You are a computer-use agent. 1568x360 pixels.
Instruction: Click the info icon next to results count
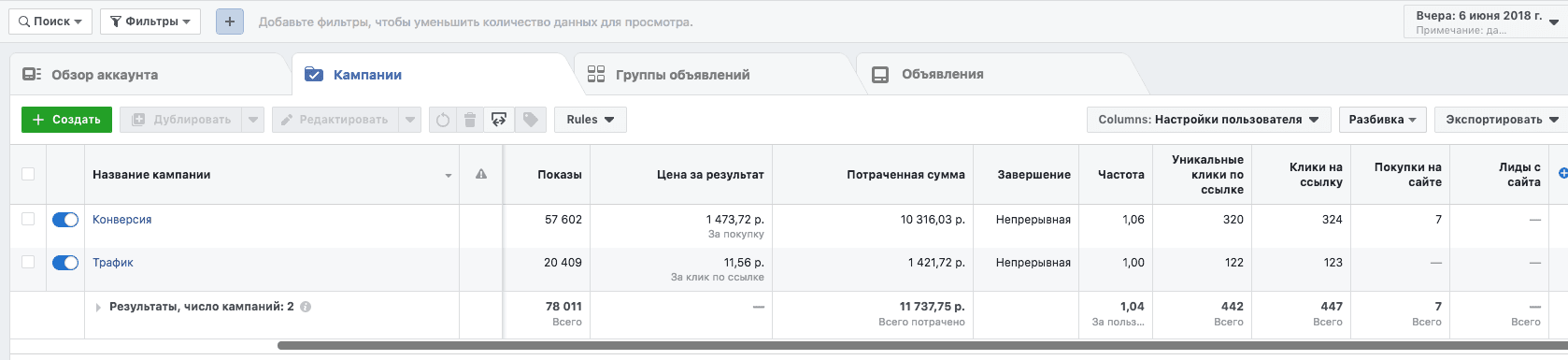[x=306, y=307]
